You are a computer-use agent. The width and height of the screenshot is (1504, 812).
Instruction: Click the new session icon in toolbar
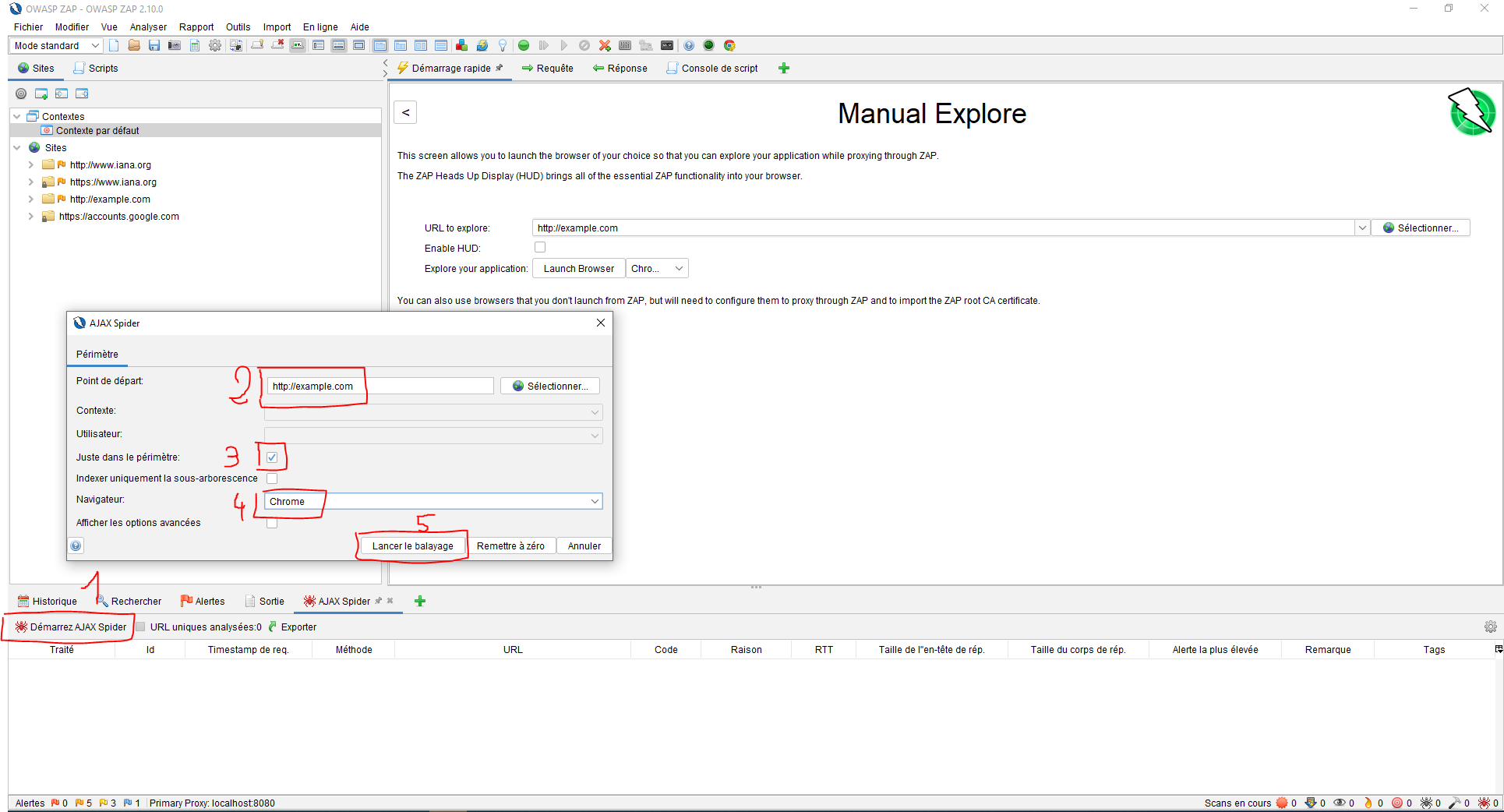(115, 45)
